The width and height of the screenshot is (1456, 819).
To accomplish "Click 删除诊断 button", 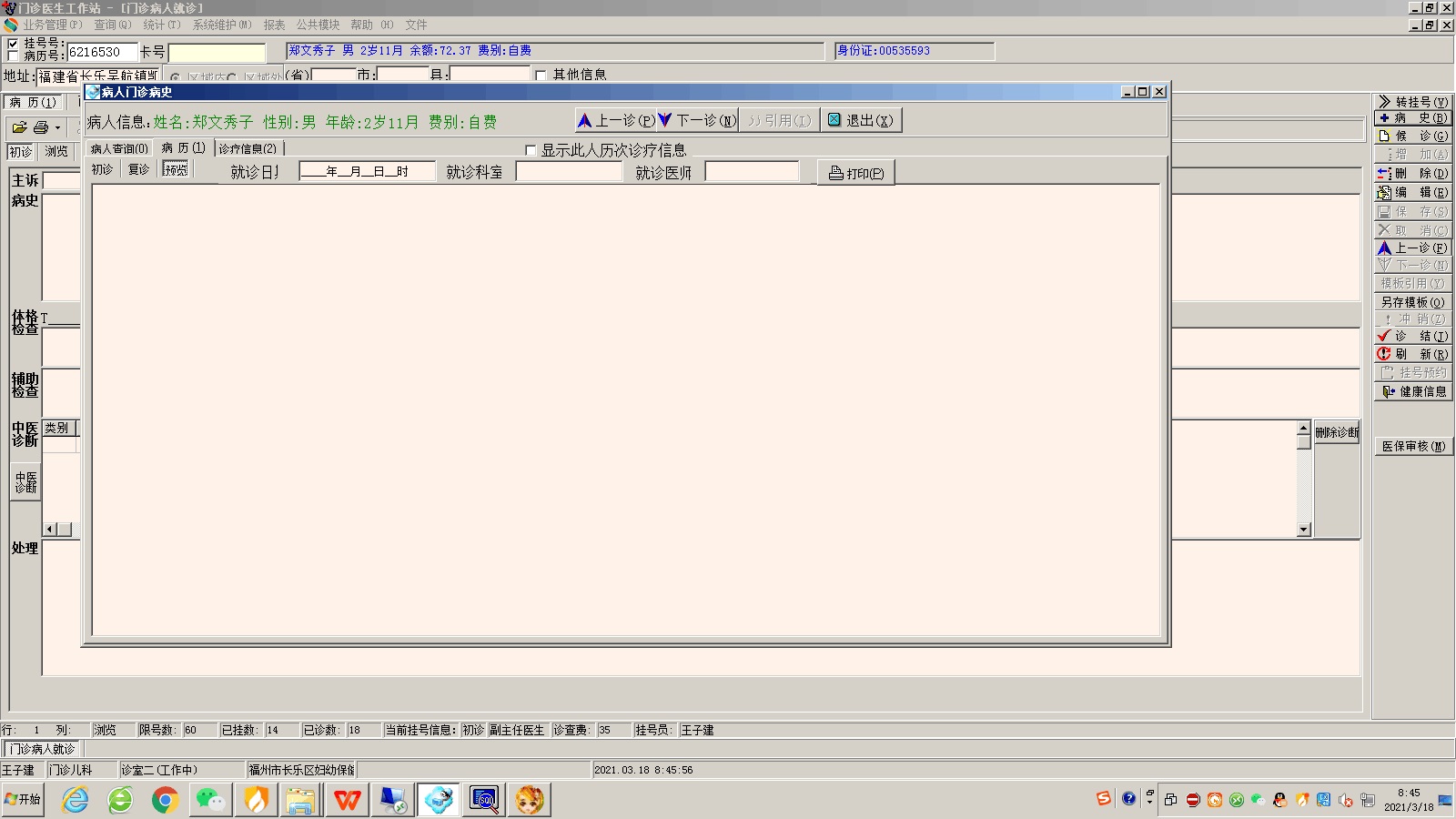I will [1337, 432].
